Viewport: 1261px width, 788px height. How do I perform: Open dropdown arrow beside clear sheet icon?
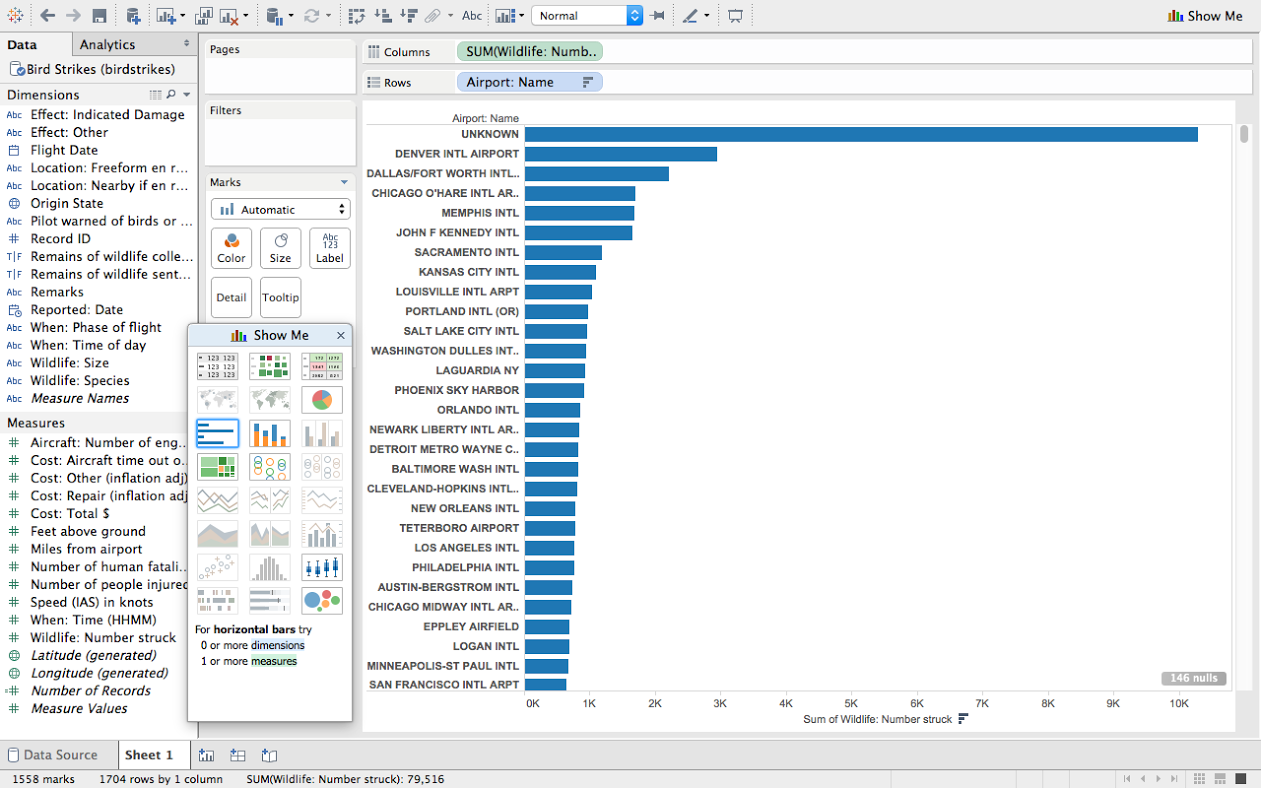[x=246, y=16]
